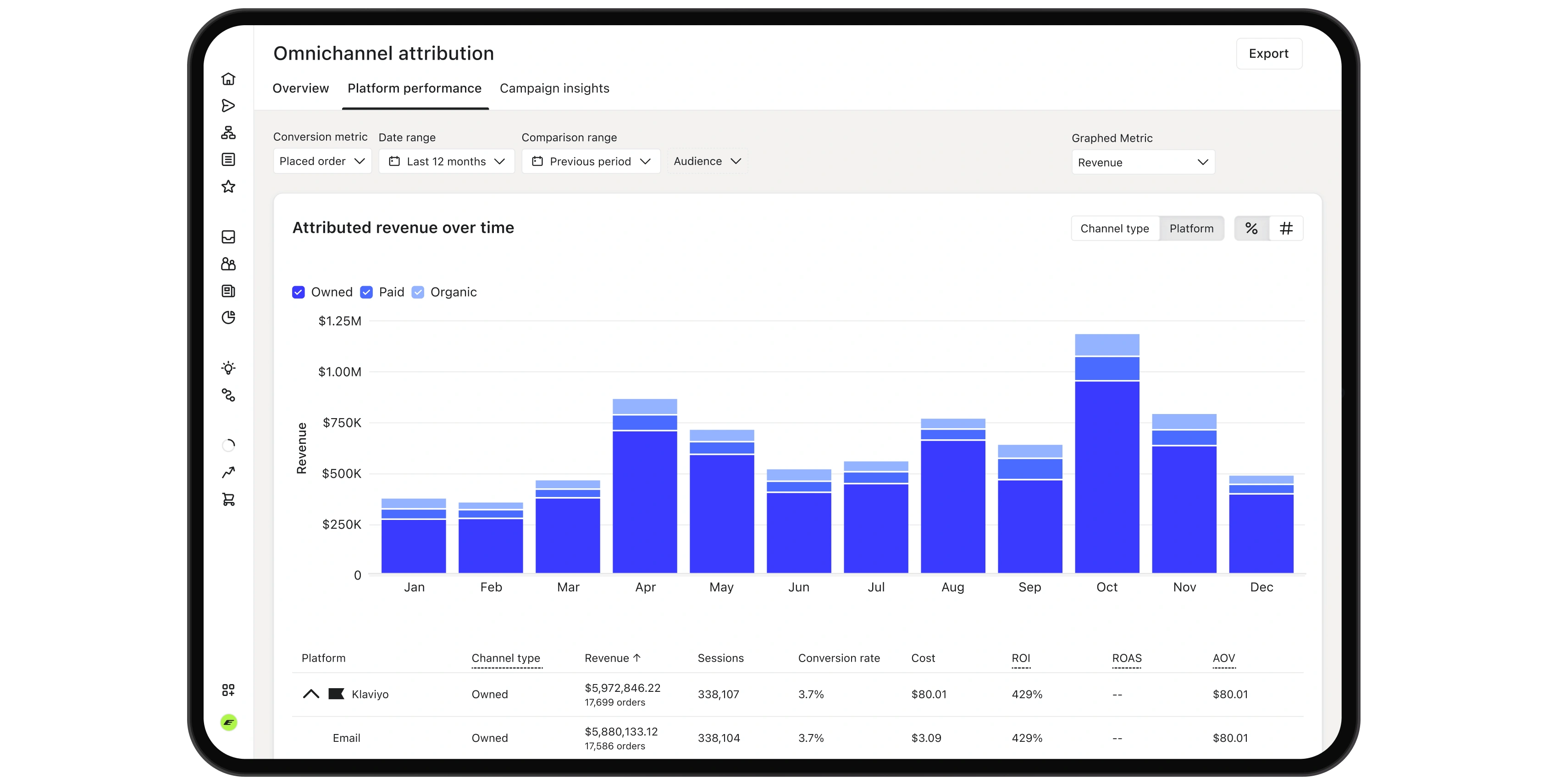Image resolution: width=1549 pixels, height=784 pixels.
Task: Click the Klaviyo cost value $80.01
Action: point(929,694)
